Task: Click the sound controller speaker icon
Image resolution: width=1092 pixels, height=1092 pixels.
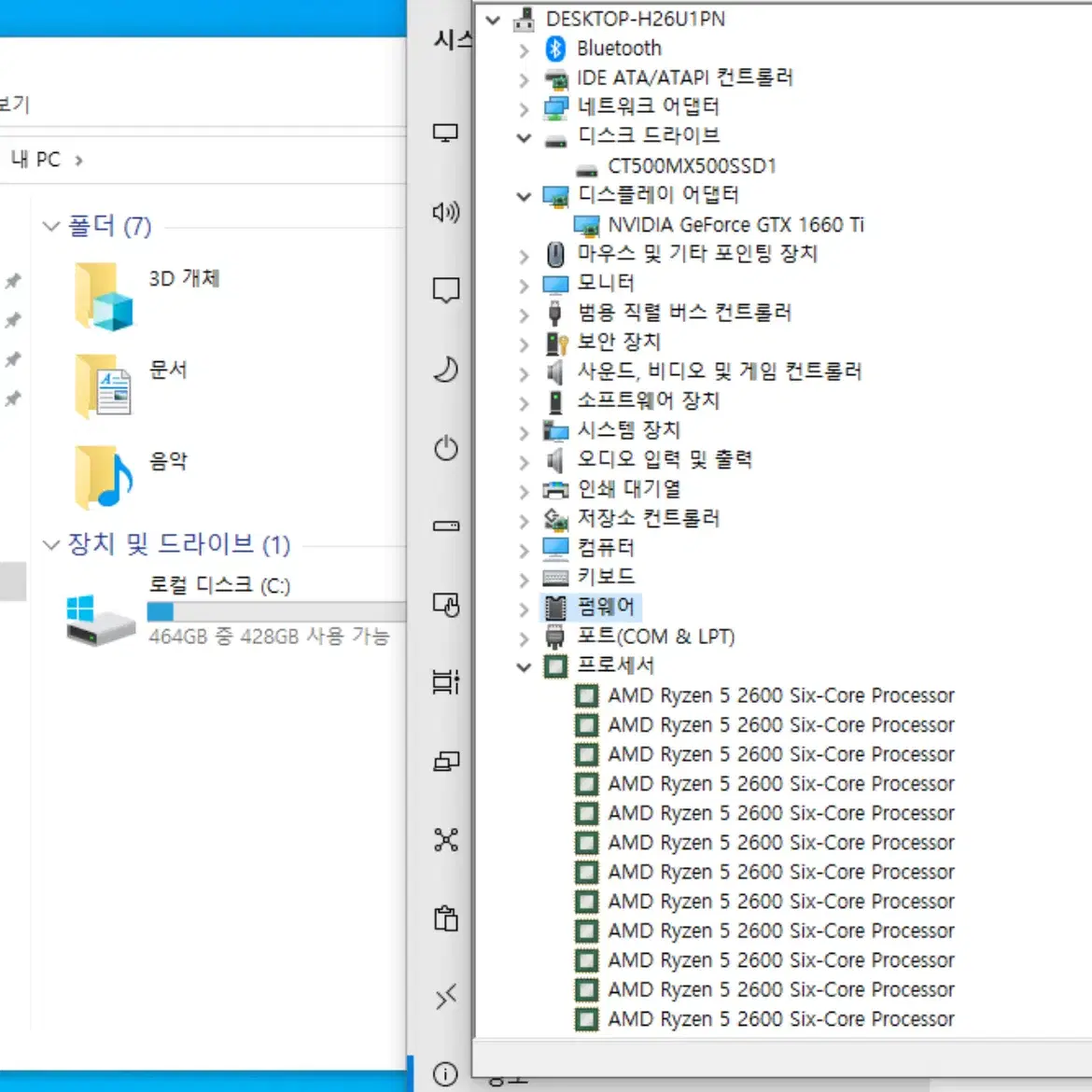Action: (x=555, y=372)
